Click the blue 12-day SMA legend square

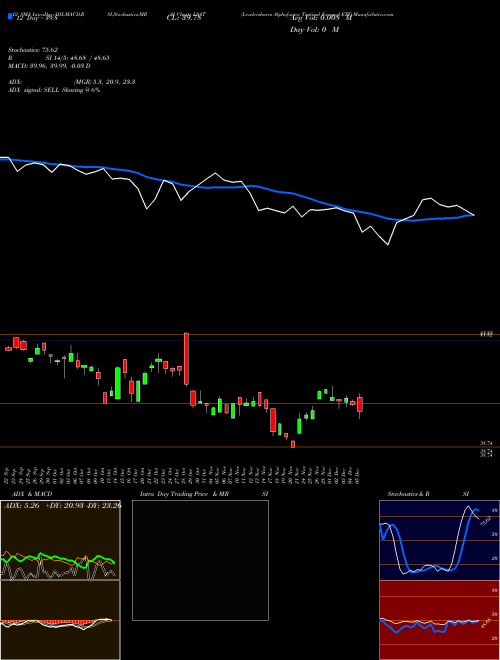click(10, 16)
